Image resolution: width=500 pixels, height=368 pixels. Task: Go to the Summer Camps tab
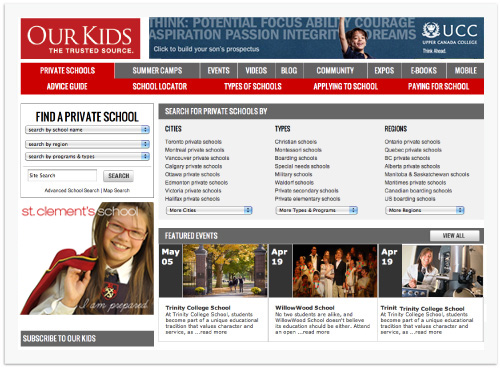pyautogui.click(x=157, y=71)
